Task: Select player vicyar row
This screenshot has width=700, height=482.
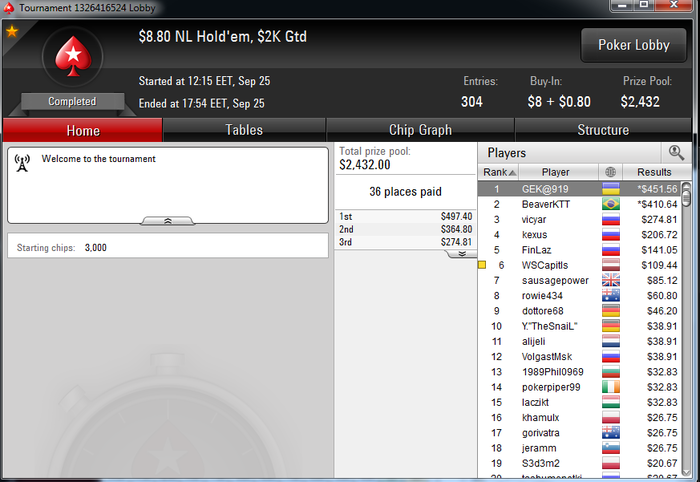Action: (x=579, y=219)
